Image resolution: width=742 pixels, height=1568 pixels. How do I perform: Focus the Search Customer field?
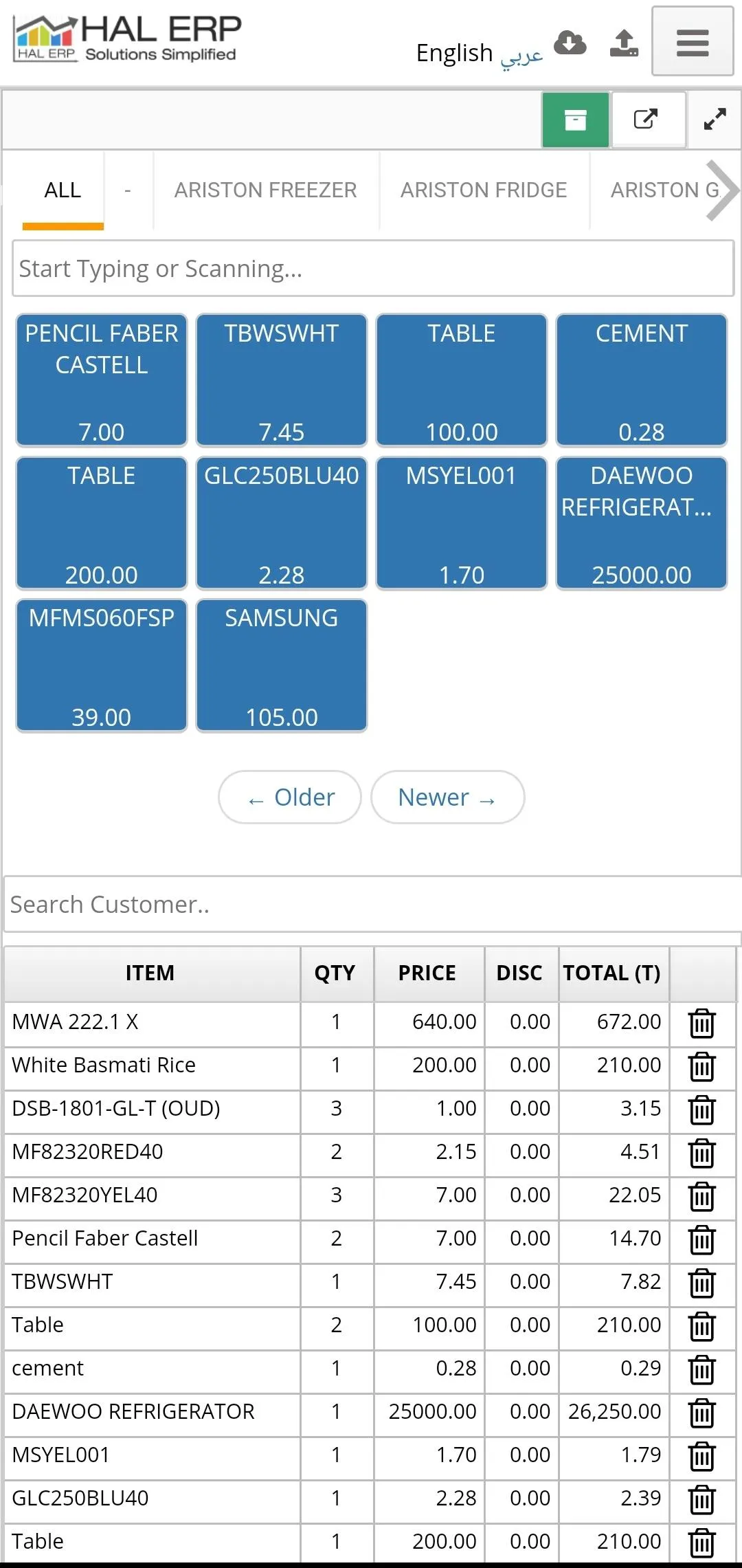click(x=373, y=905)
